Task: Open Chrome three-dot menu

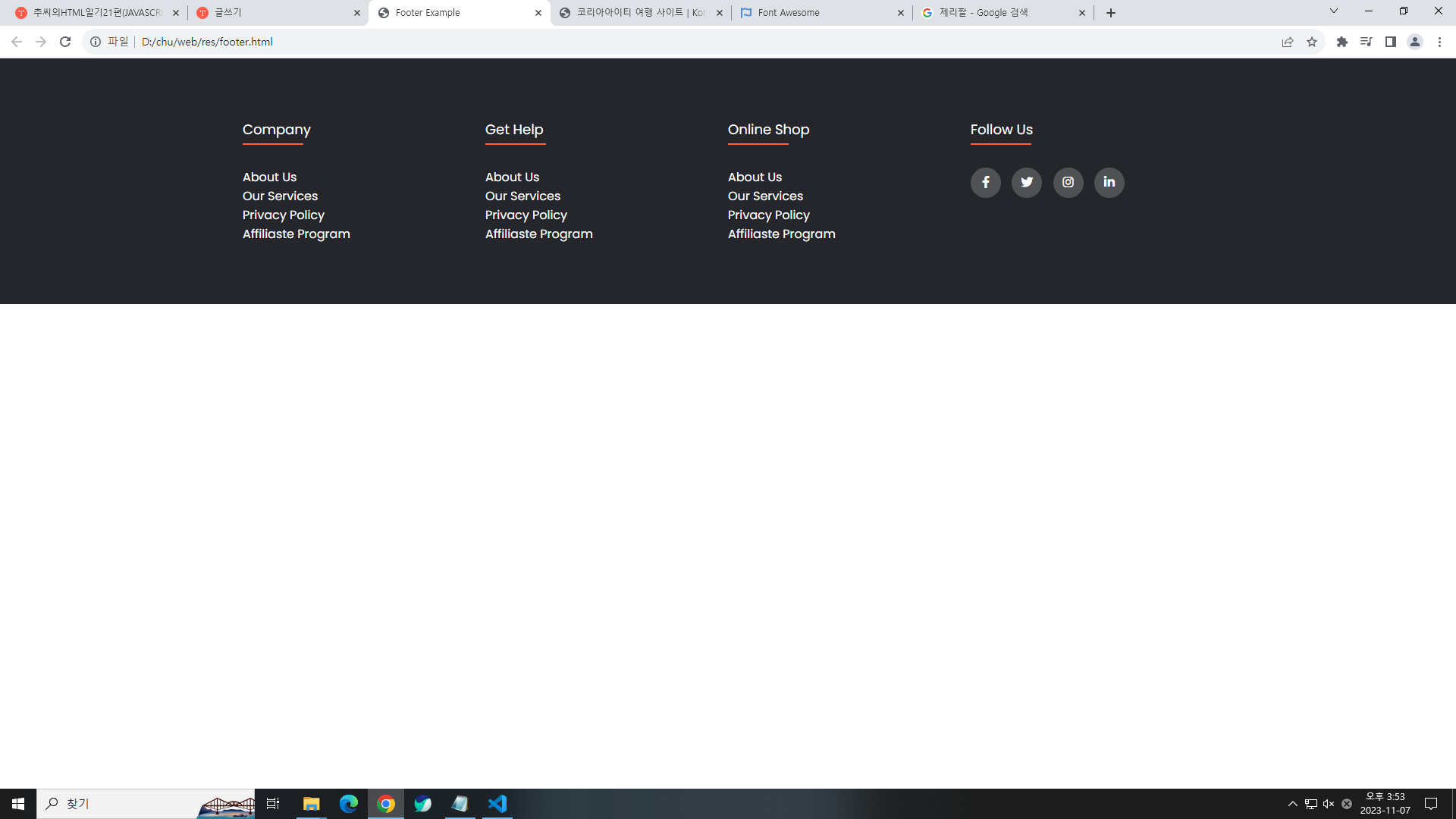Action: coord(1439,42)
